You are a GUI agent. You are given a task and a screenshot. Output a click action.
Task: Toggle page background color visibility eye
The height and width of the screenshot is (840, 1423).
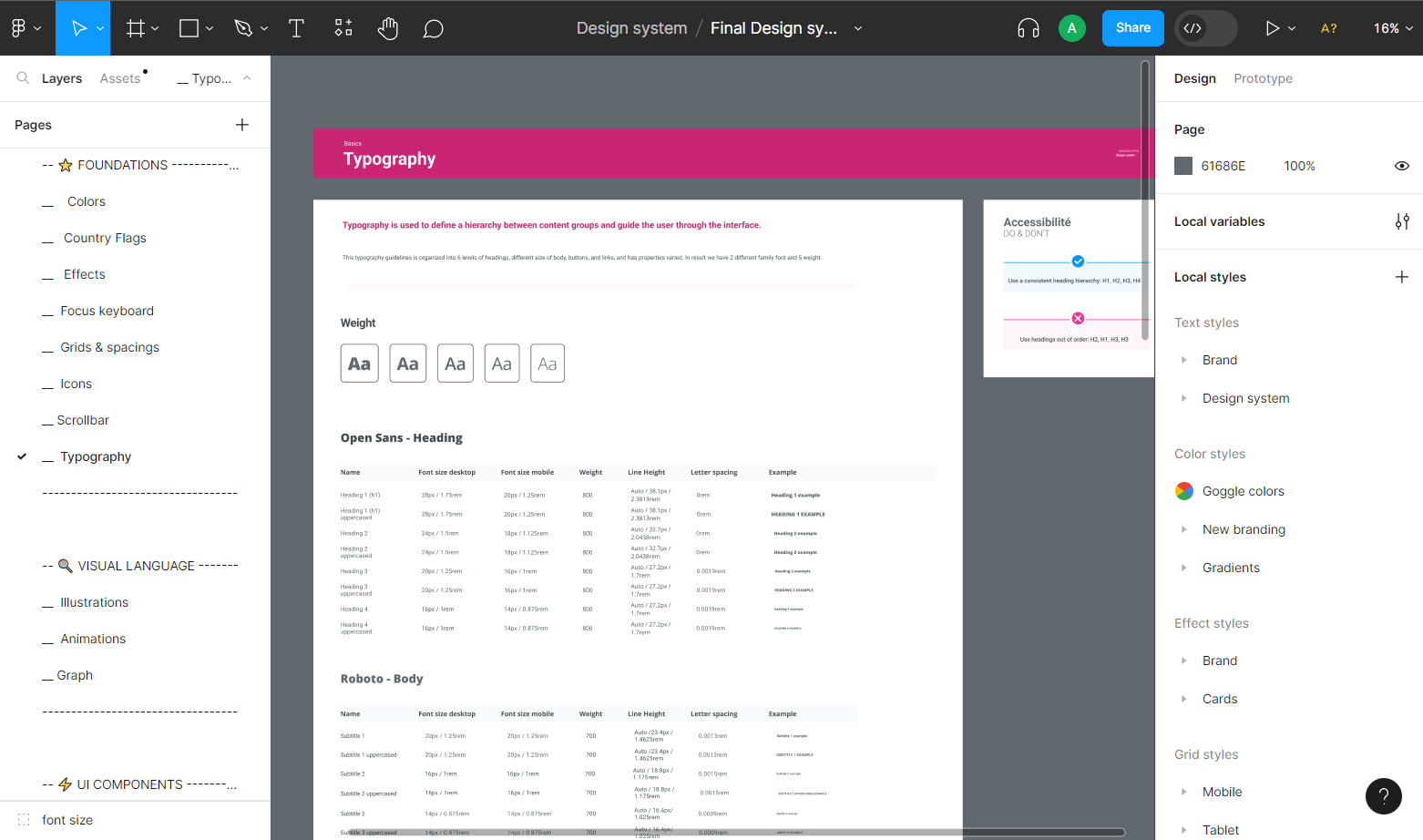tap(1402, 166)
